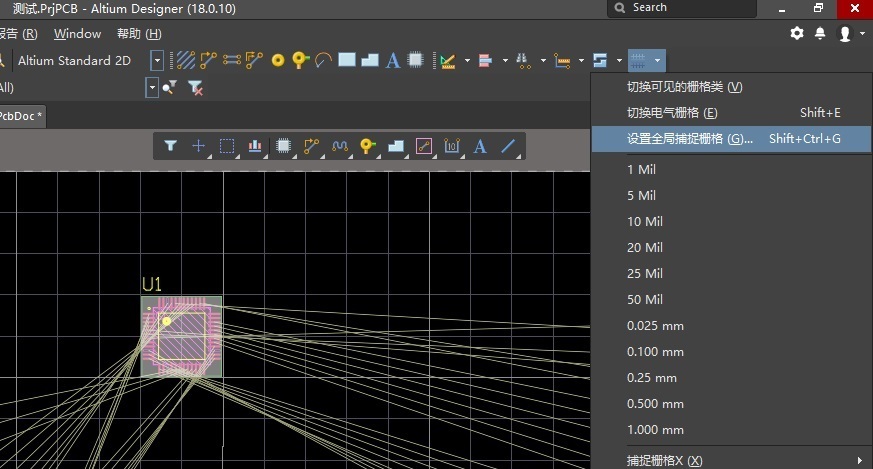Click the dimension tool icon in the active bar
Screen dimensions: 873x469
click(x=452, y=146)
